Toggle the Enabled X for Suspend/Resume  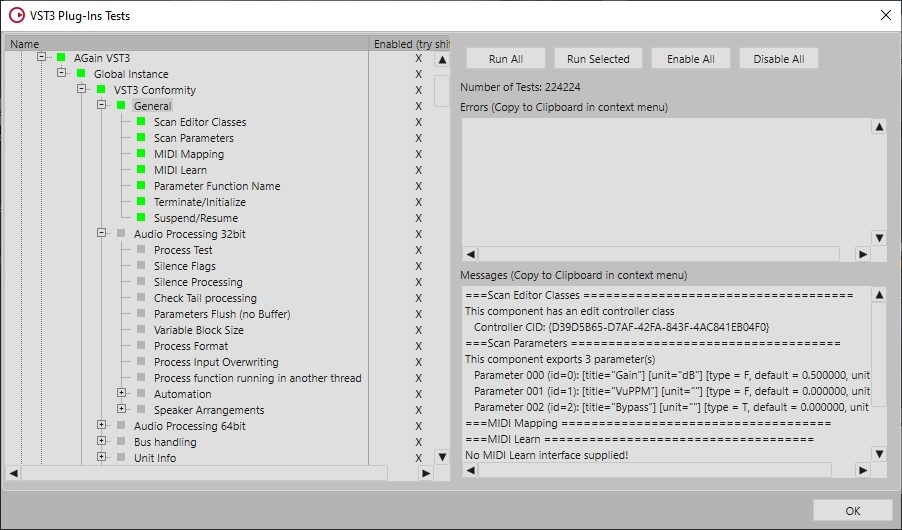tap(418, 218)
